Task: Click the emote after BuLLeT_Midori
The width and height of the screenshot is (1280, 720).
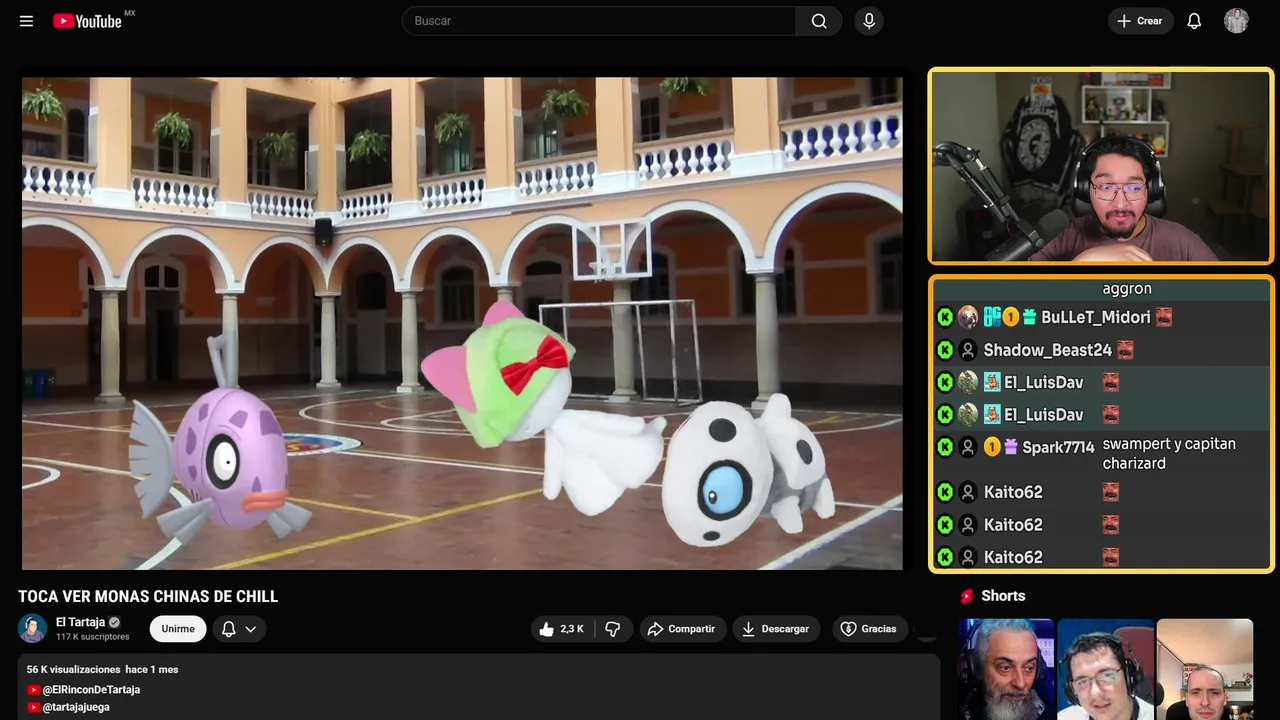Action: click(1163, 317)
